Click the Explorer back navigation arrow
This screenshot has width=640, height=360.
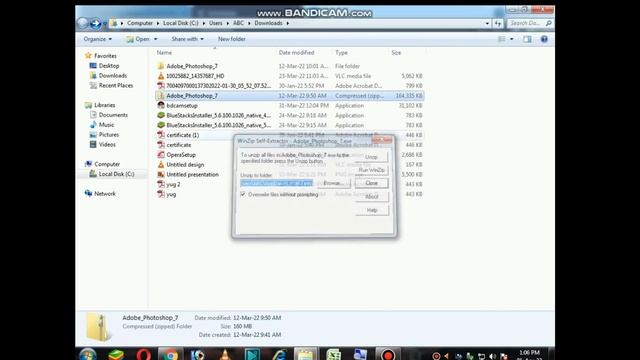83,23
